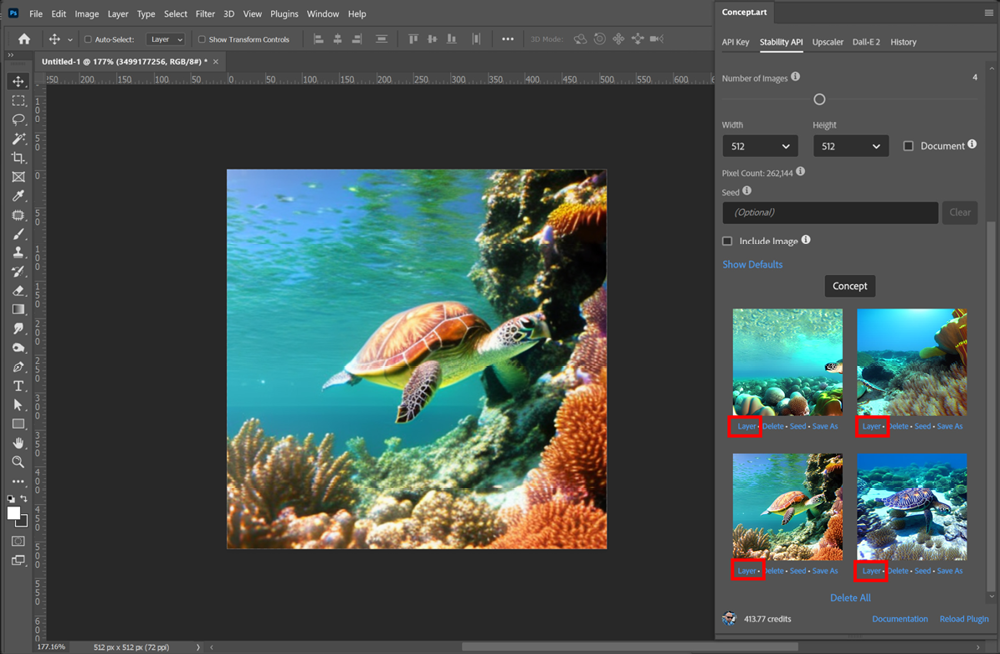
Task: Open the Concept.art panel flyout menu
Action: 989,12
